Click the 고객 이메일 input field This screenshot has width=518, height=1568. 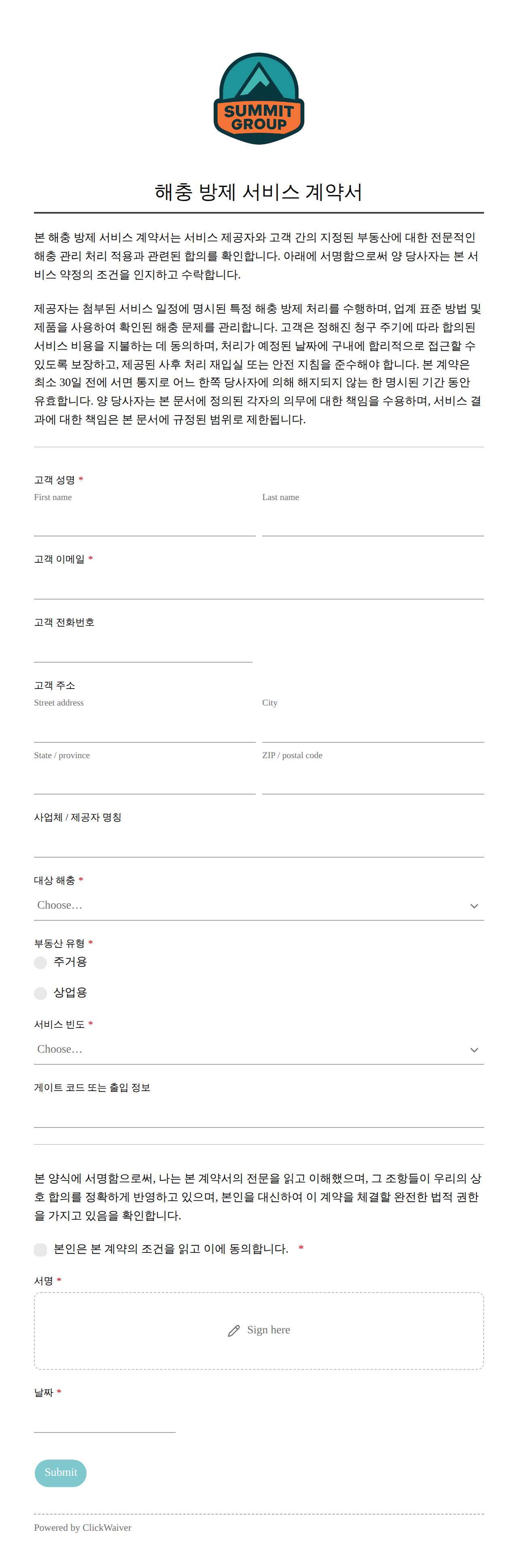pos(259,585)
